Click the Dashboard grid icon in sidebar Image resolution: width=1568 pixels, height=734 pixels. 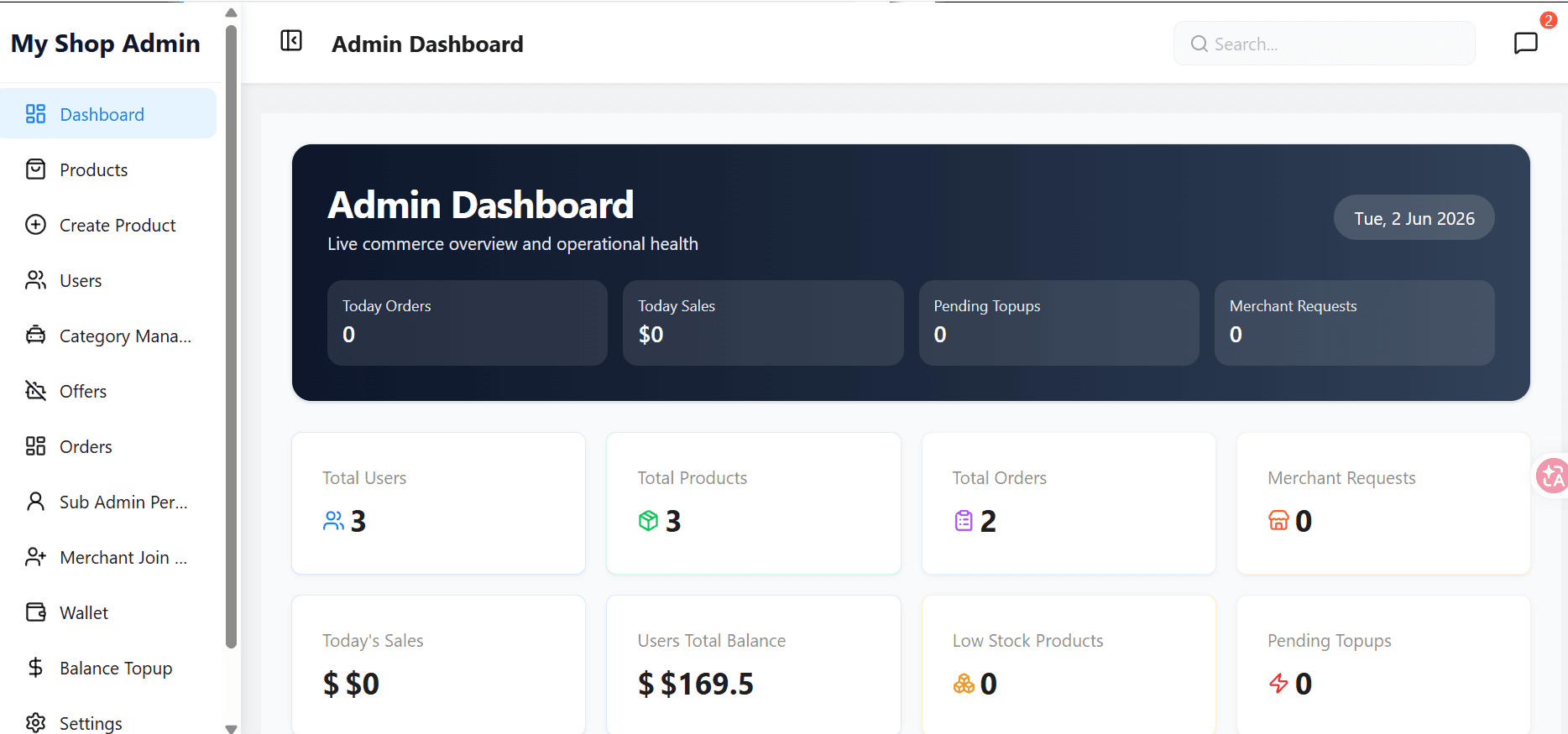click(x=35, y=114)
